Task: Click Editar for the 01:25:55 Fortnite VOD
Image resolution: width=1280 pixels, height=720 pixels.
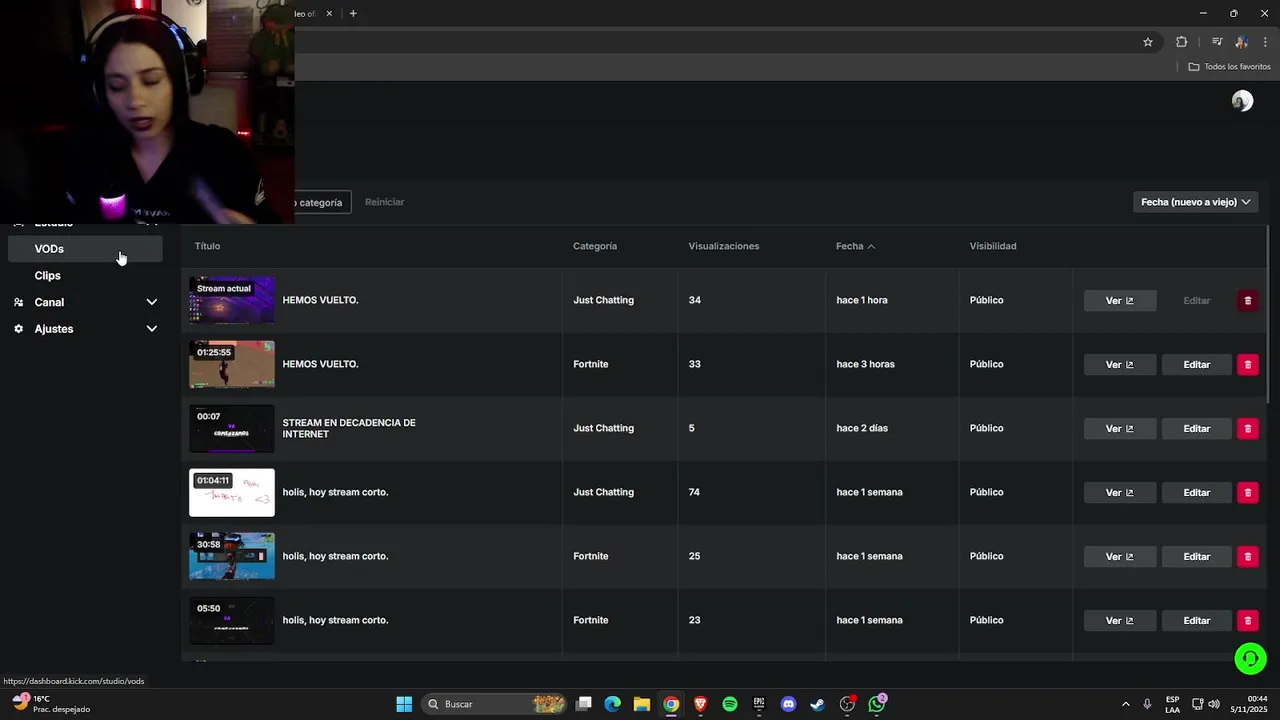Action: pyautogui.click(x=1197, y=365)
